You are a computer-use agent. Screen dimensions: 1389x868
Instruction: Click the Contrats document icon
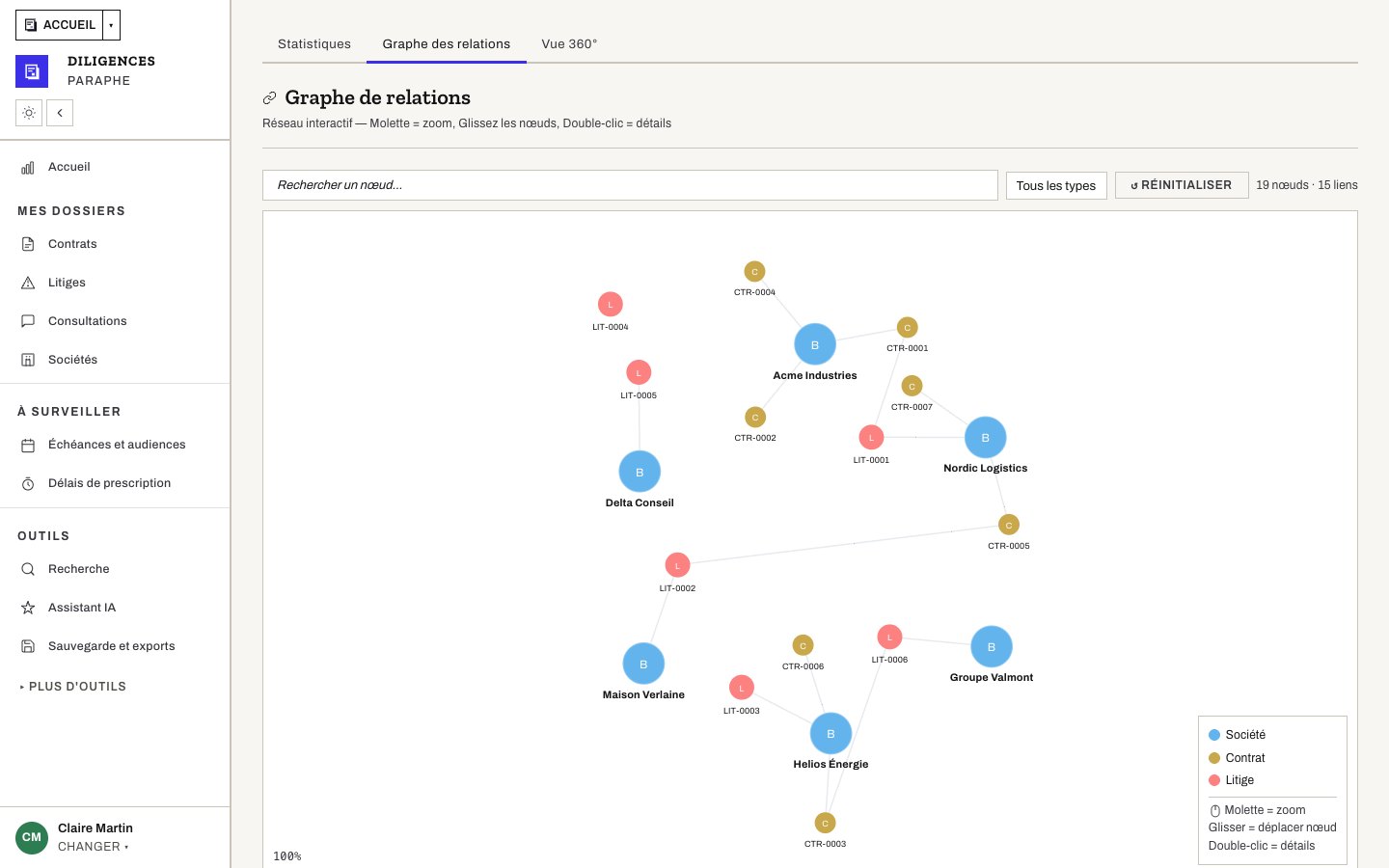[x=28, y=244]
